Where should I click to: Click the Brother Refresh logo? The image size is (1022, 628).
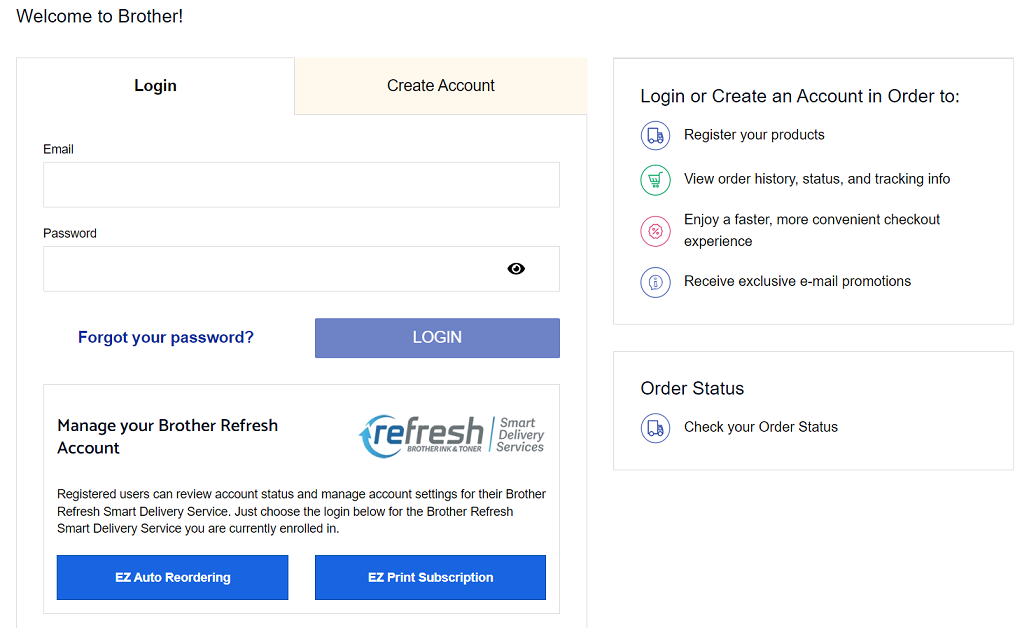[x=422, y=436]
